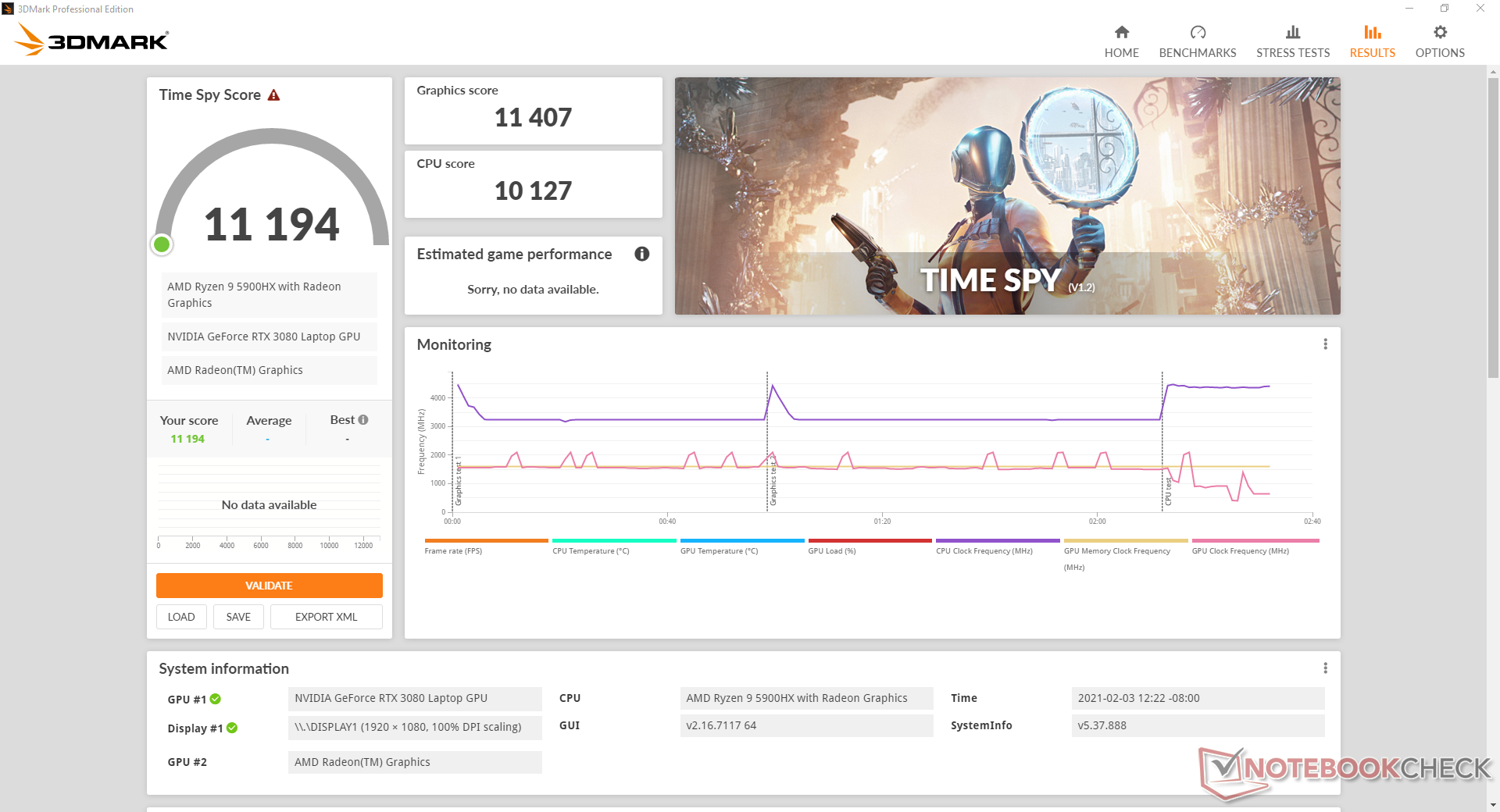The width and height of the screenshot is (1500, 812).
Task: Open the HOME tab
Action: pos(1121,42)
